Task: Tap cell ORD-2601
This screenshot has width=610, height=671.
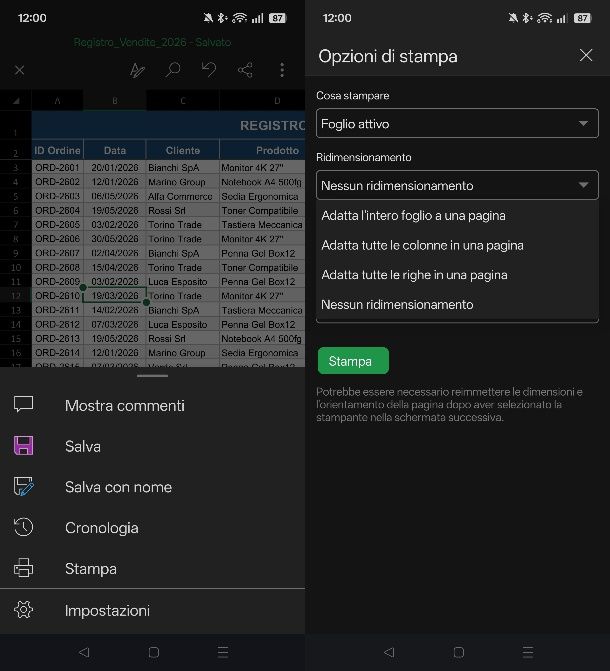Action: [57, 167]
